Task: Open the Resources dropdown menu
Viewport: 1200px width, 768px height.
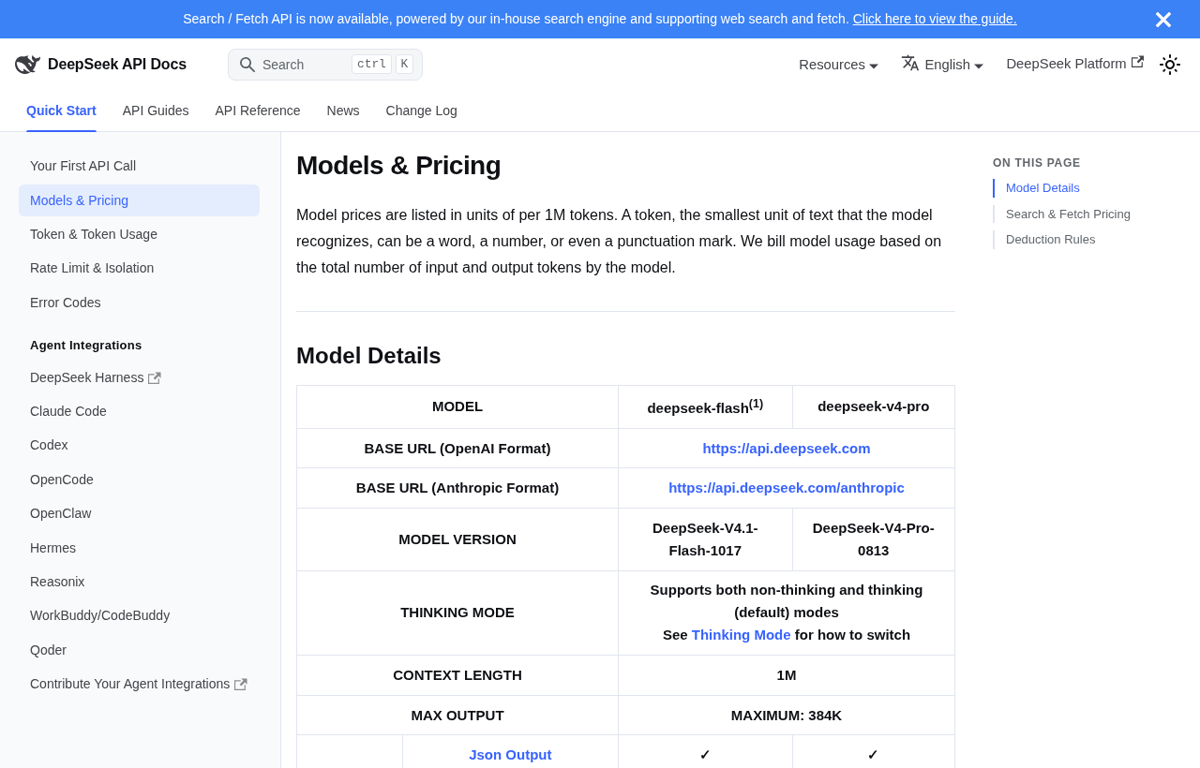Action: [x=838, y=64]
